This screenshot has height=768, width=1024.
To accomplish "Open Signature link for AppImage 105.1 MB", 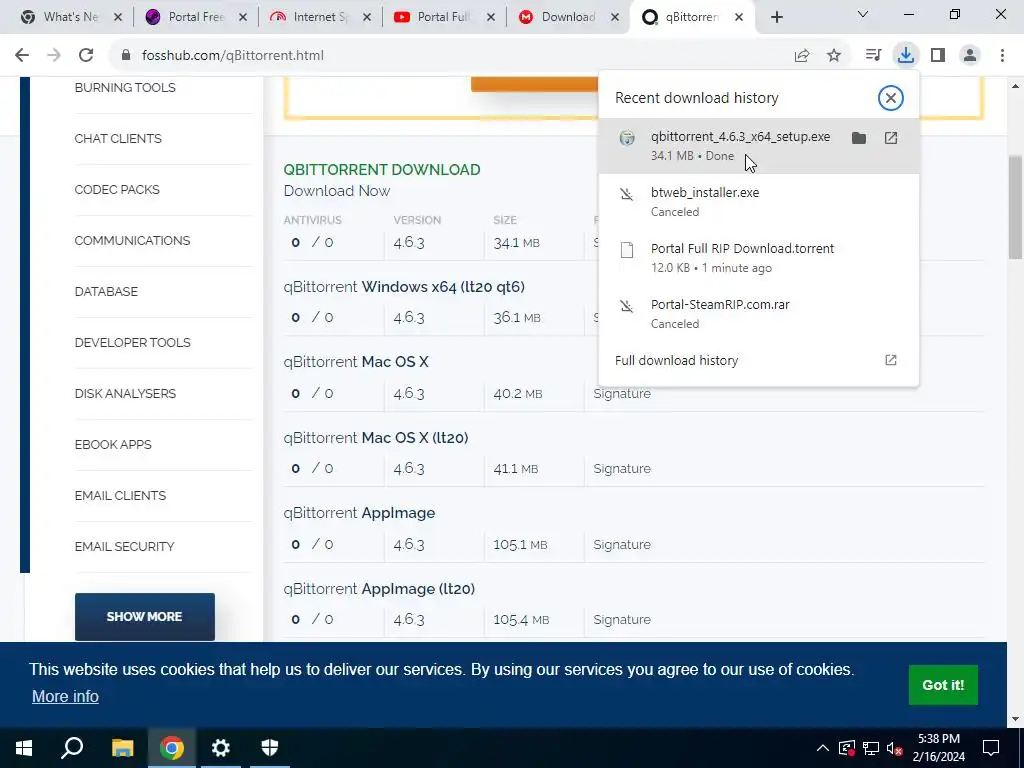I will (x=622, y=545).
